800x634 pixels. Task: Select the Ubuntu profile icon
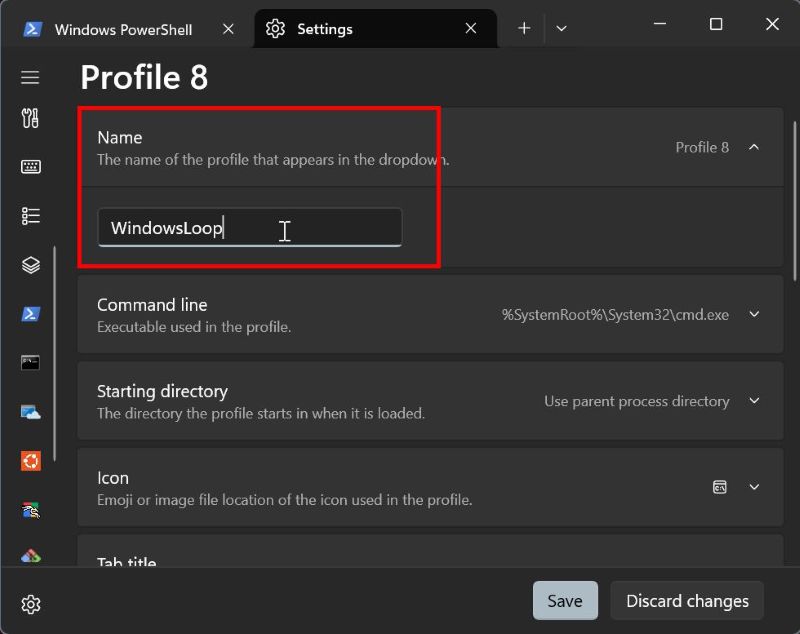tap(30, 460)
